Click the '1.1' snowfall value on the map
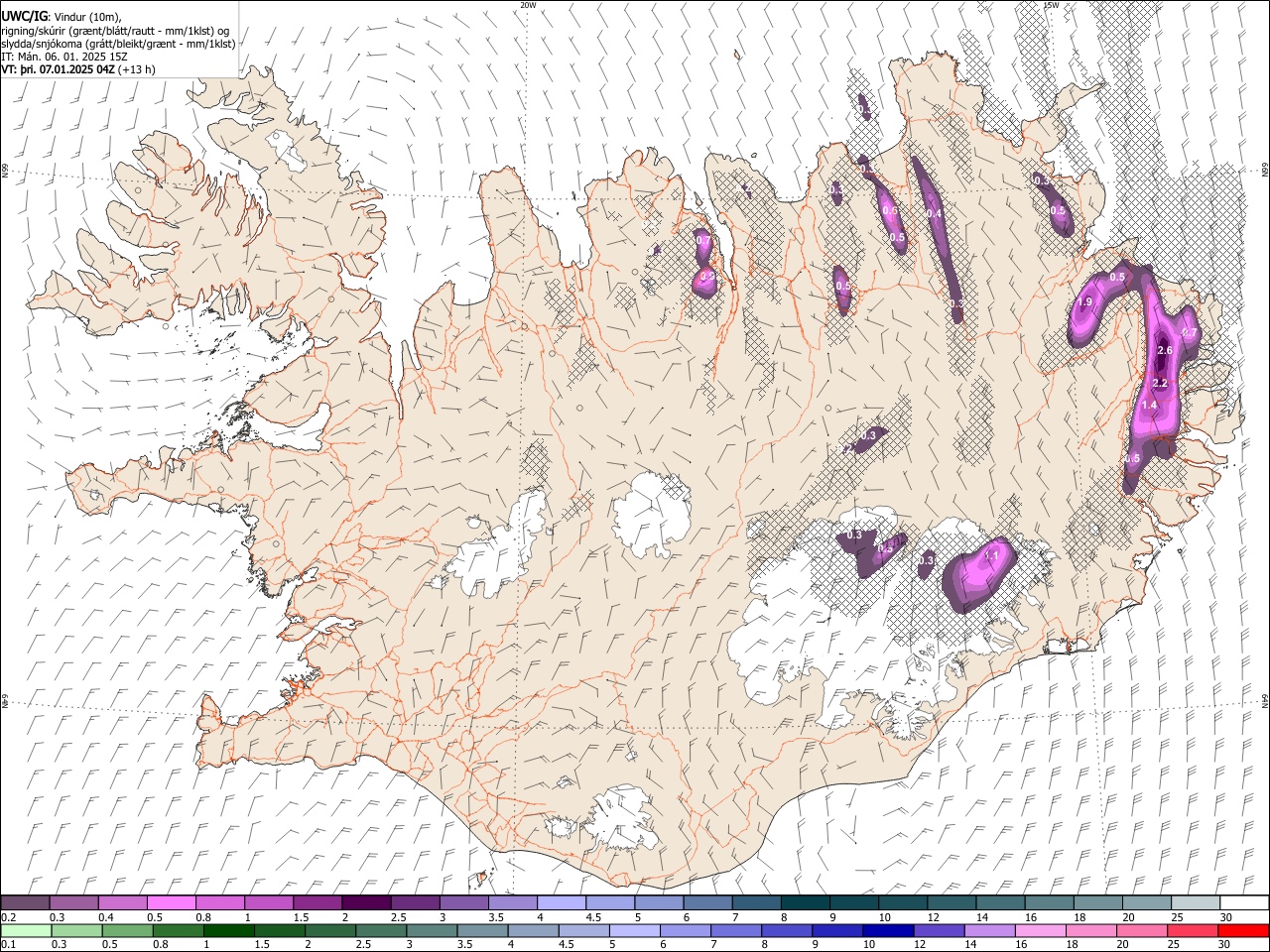The image size is (1270, 952). [990, 556]
